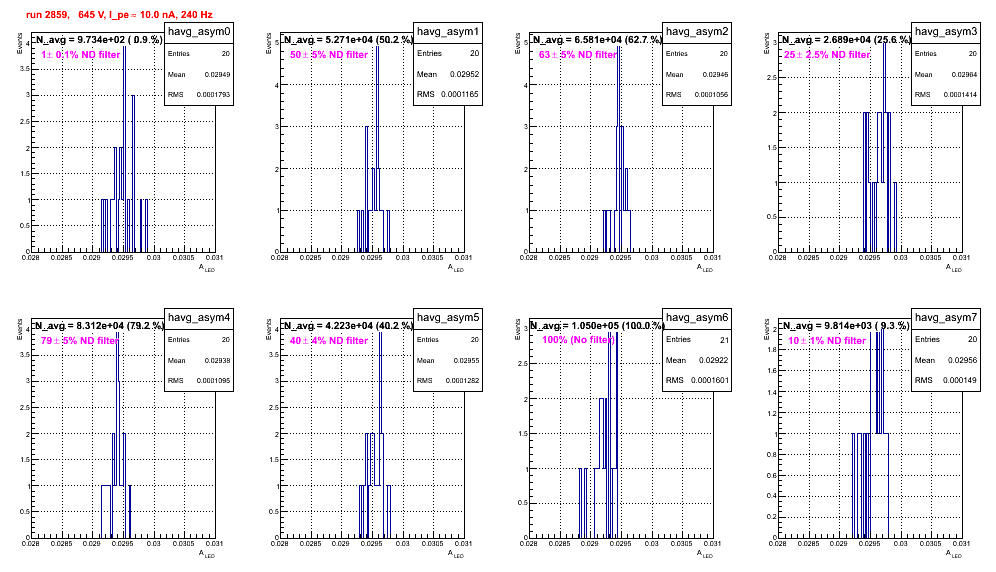Click Mean 0.02955 in havg_asym5 stats
Viewport: 996px width, 572px height.
point(448,360)
